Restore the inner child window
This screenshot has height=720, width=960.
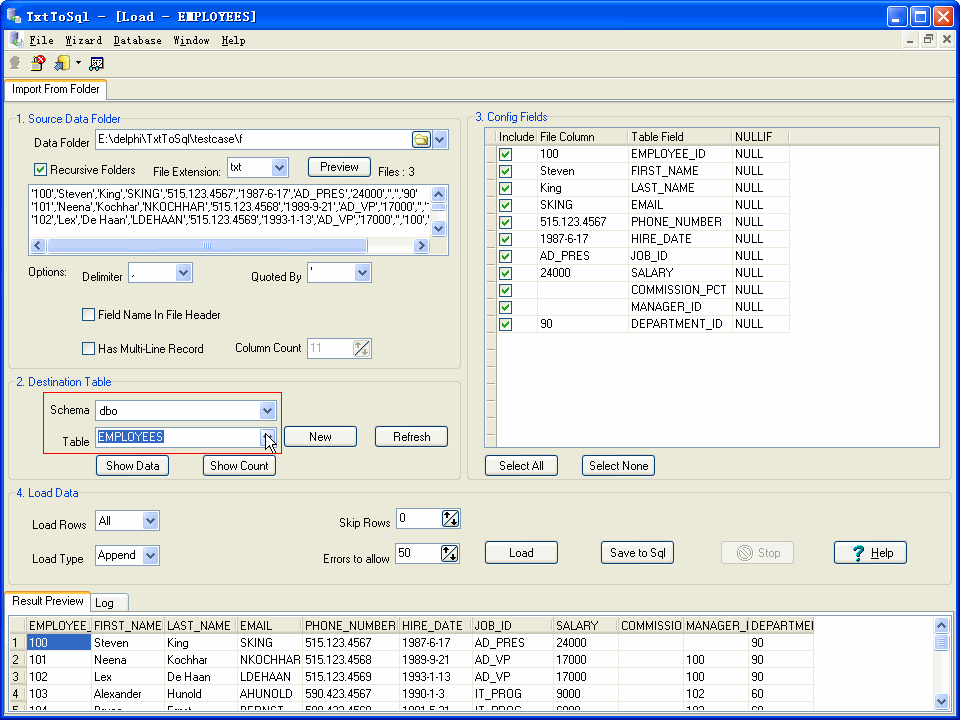tap(928, 40)
